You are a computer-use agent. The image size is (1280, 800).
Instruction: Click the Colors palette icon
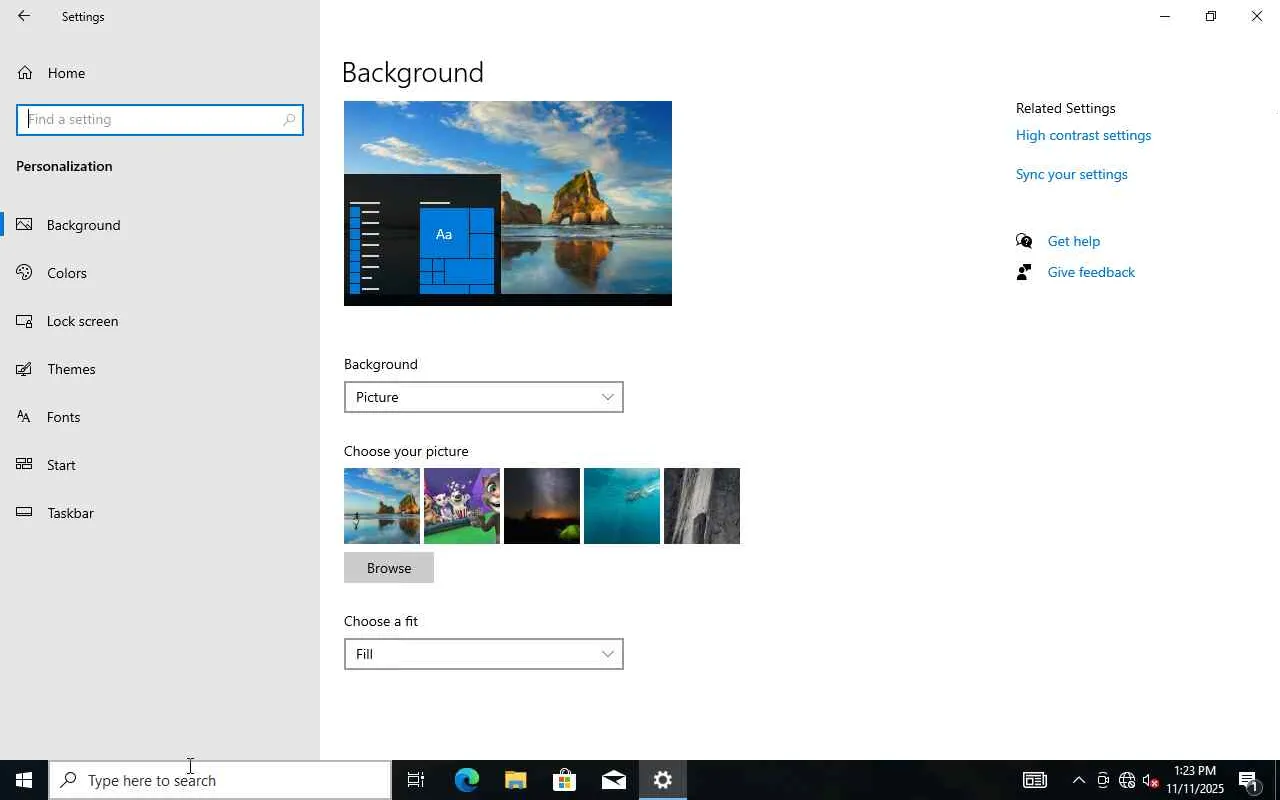[25, 273]
